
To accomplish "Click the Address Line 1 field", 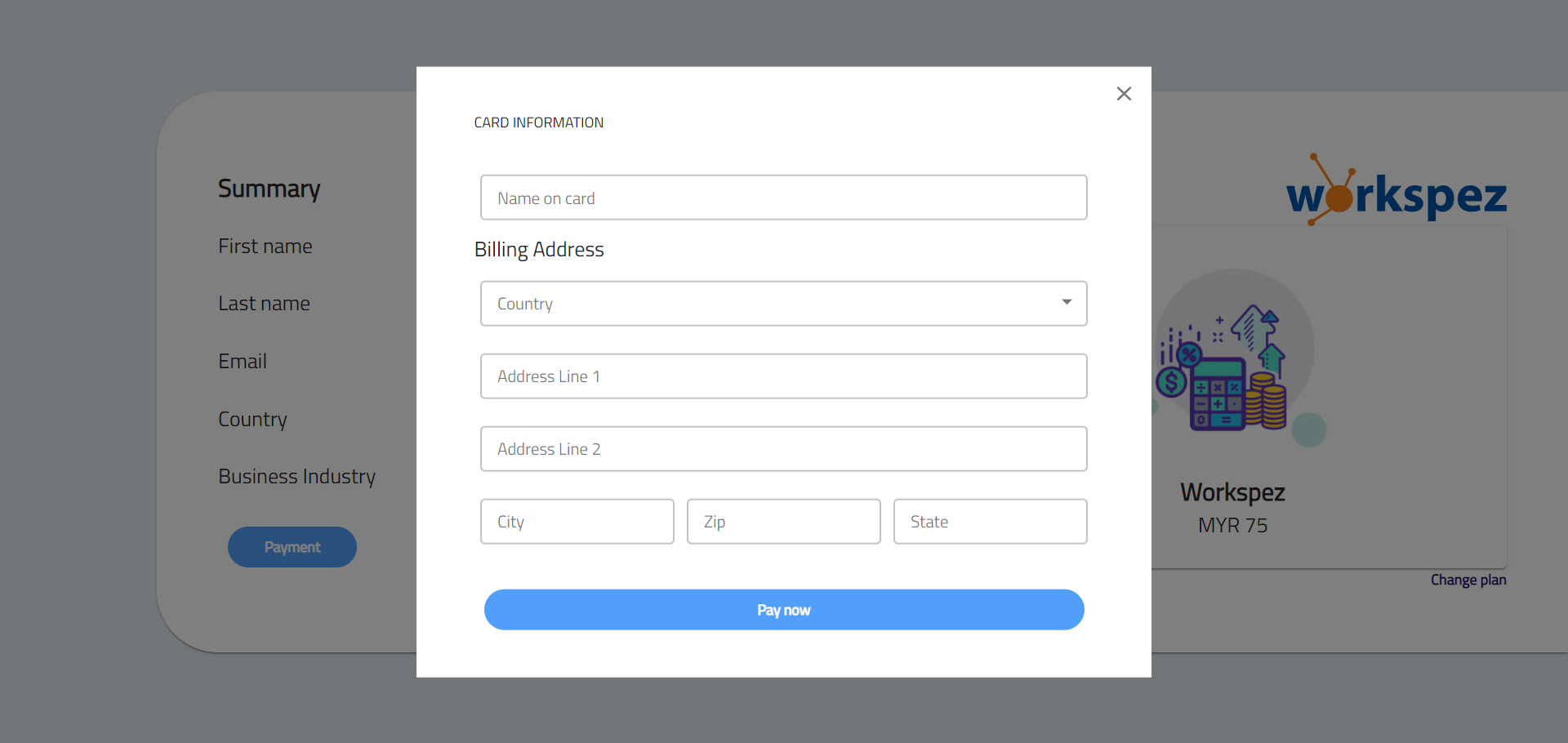I will (783, 376).
